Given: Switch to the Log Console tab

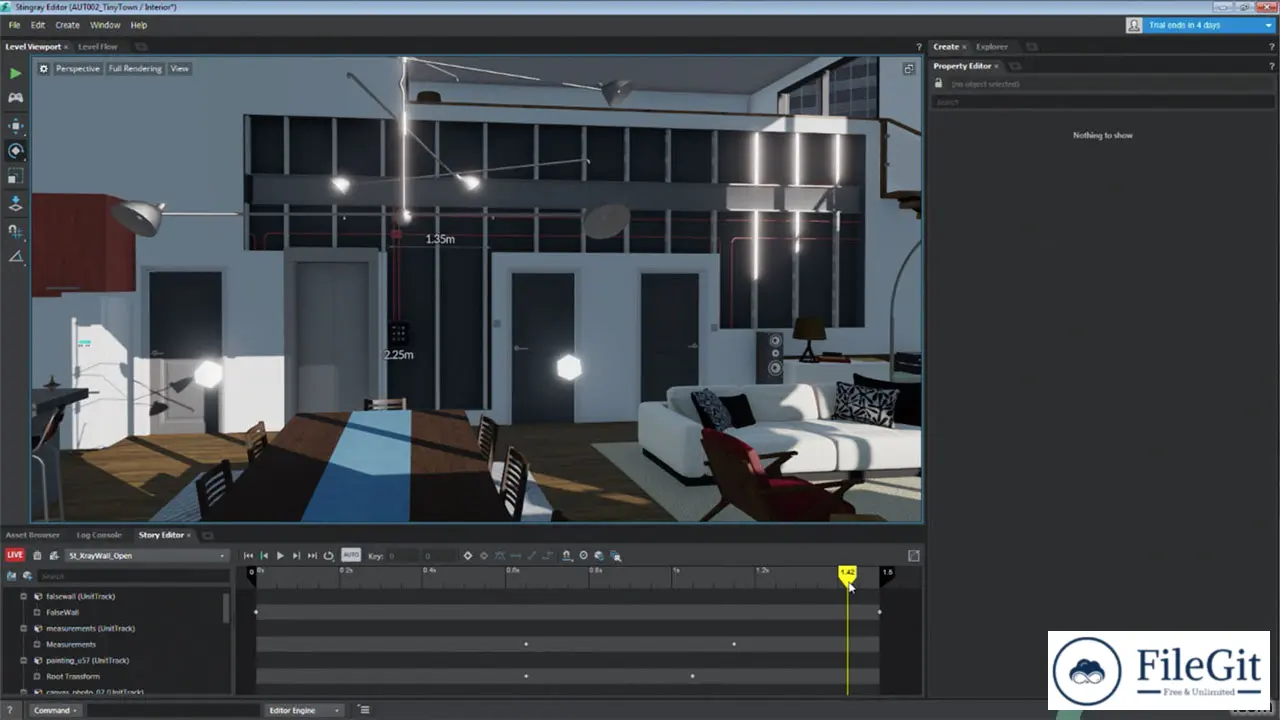Looking at the screenshot, I should 99,535.
